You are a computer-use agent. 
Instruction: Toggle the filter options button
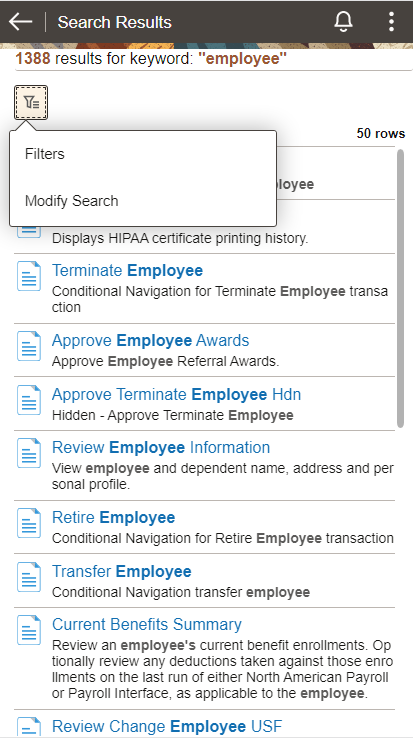point(31,102)
